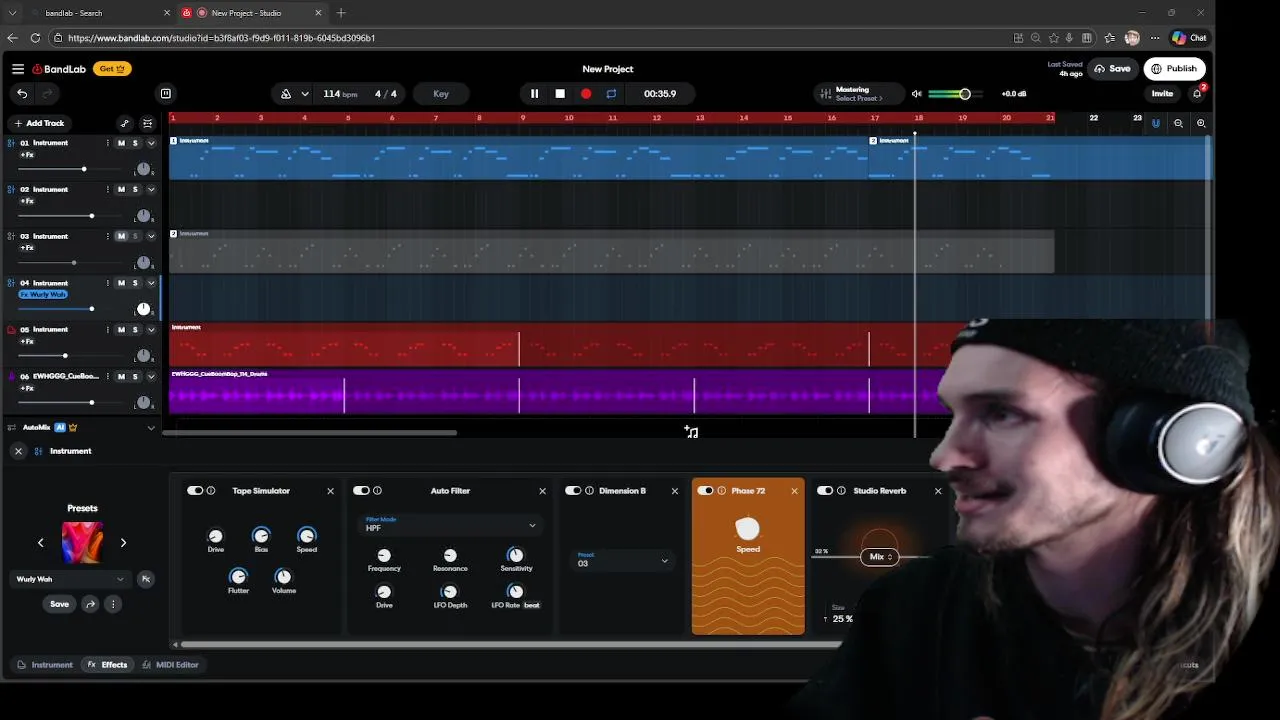Viewport: 1280px width, 720px height.
Task: Redo the last action
Action: coord(46,94)
